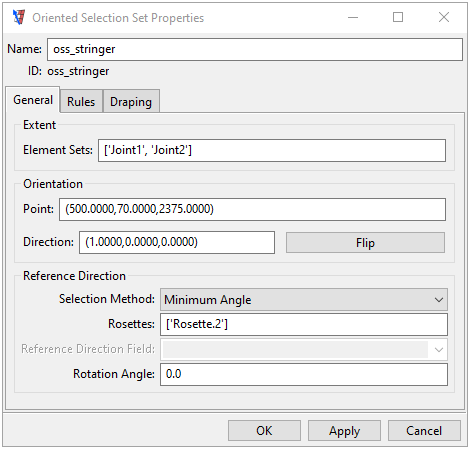Click the Direction vector field
469x450 pixels.
point(177,242)
